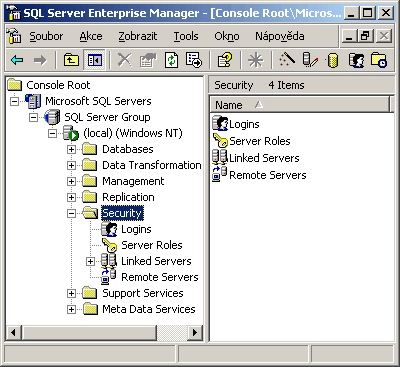Click the Up one level folder icon
This screenshot has height=367, width=400.
71,60
